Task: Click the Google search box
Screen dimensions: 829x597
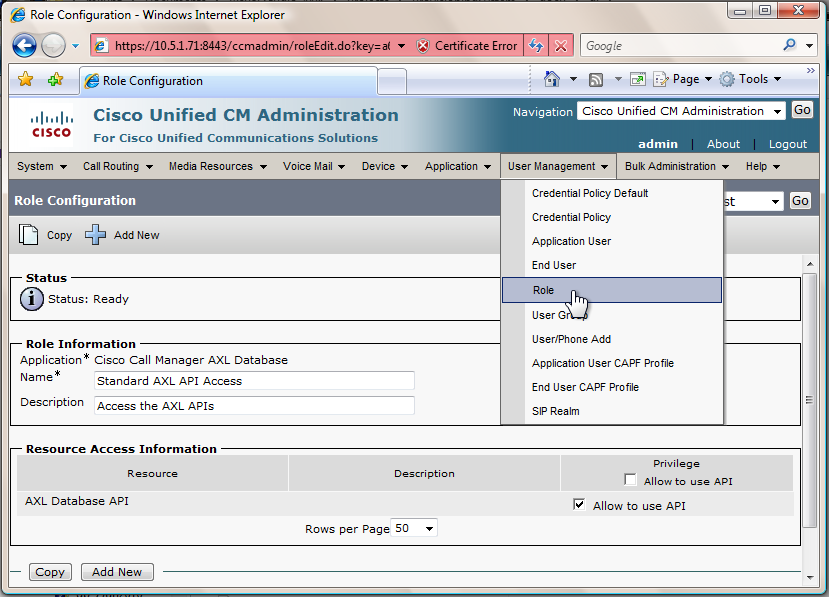Action: (x=681, y=46)
